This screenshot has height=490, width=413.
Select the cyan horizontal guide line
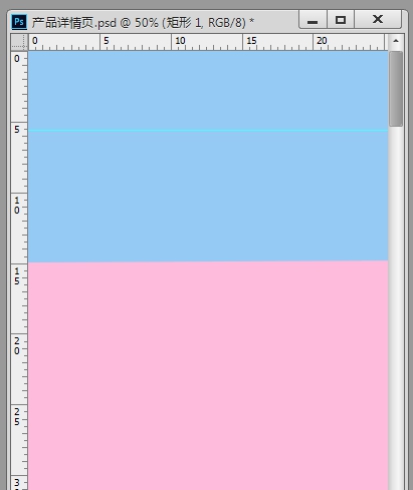pos(208,131)
